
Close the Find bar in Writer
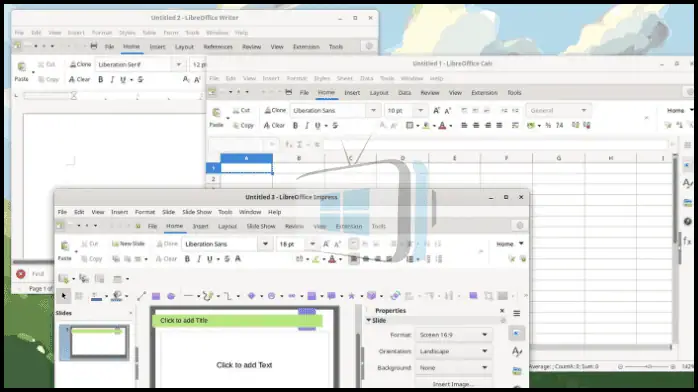[x=20, y=274]
